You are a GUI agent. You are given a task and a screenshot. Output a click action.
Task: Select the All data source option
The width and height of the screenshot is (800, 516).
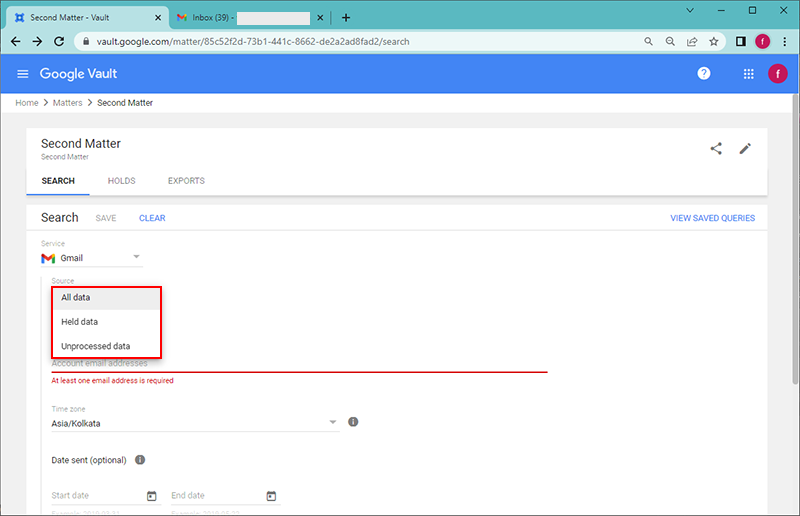tap(106, 298)
